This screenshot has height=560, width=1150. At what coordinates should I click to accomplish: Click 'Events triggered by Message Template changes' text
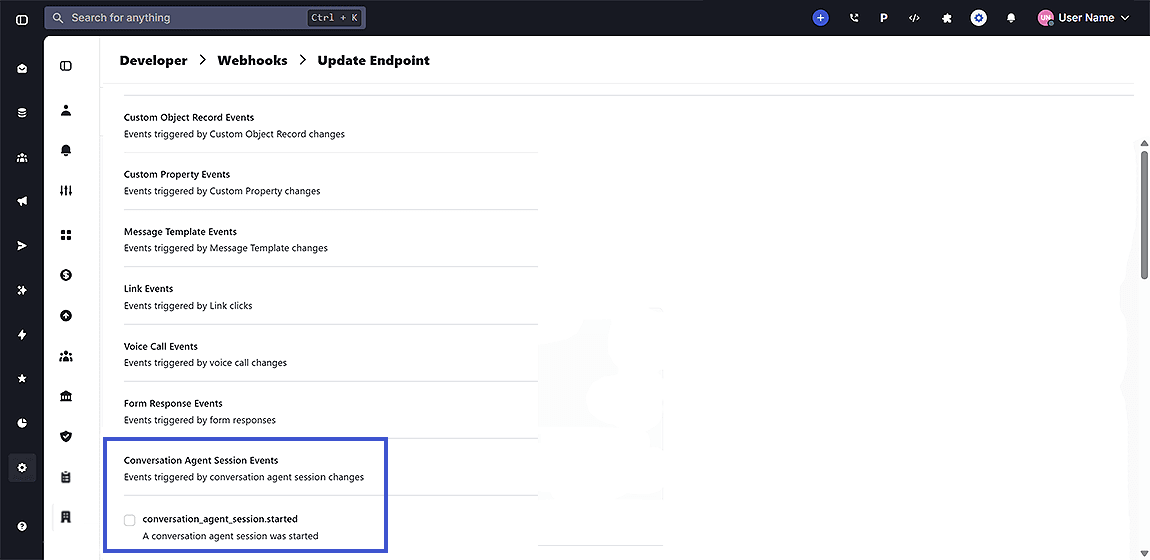coord(226,248)
